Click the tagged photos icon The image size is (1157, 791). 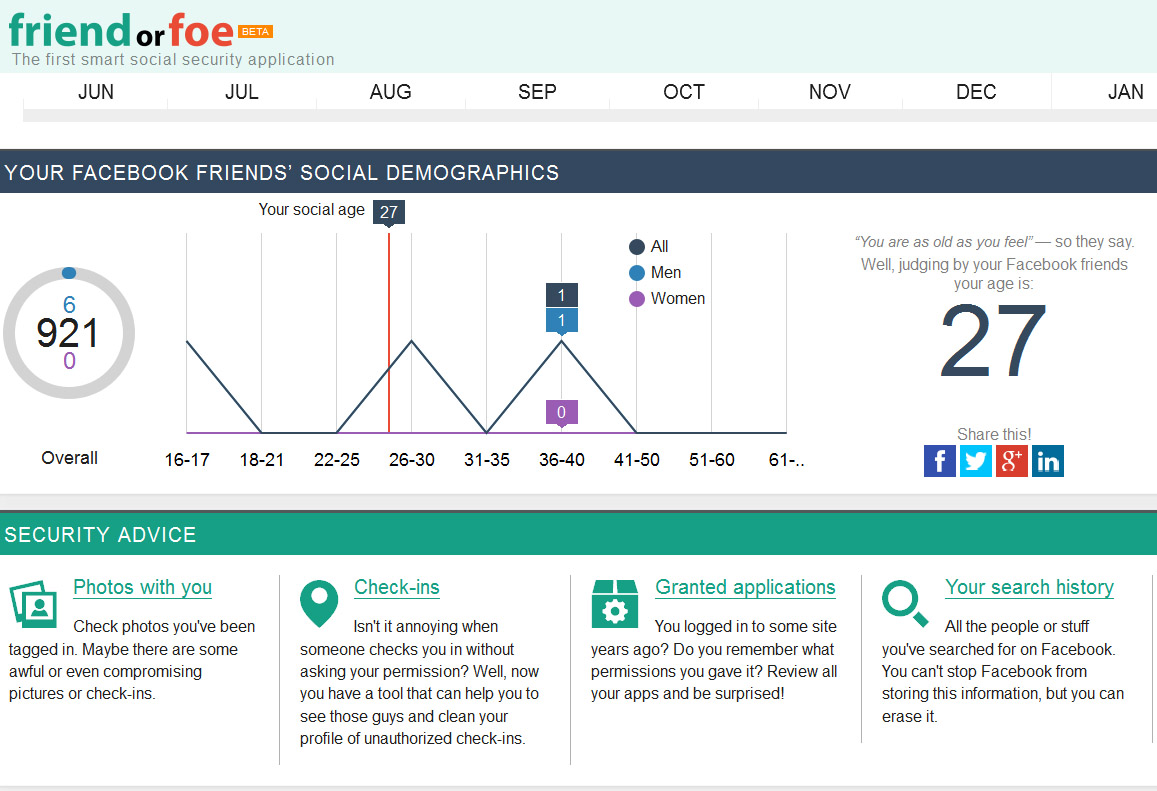click(34, 604)
